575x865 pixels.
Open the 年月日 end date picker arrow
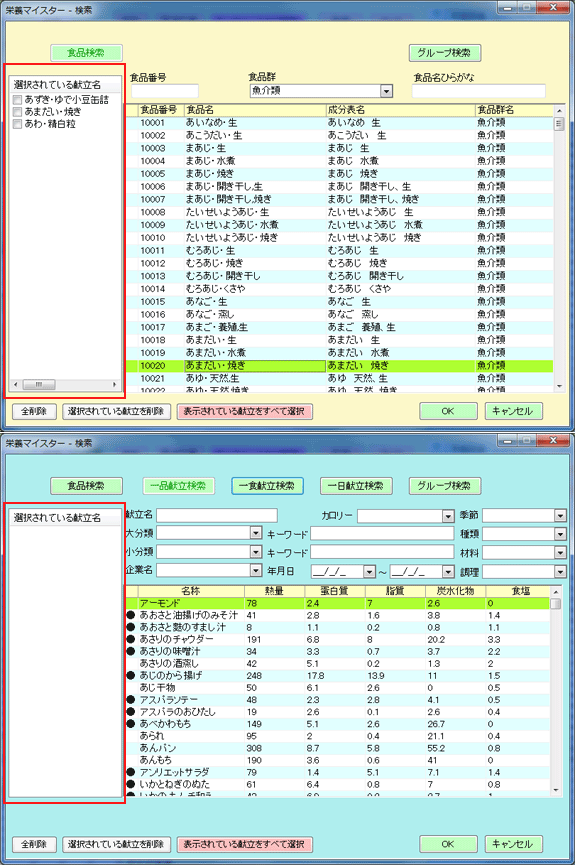click(448, 572)
